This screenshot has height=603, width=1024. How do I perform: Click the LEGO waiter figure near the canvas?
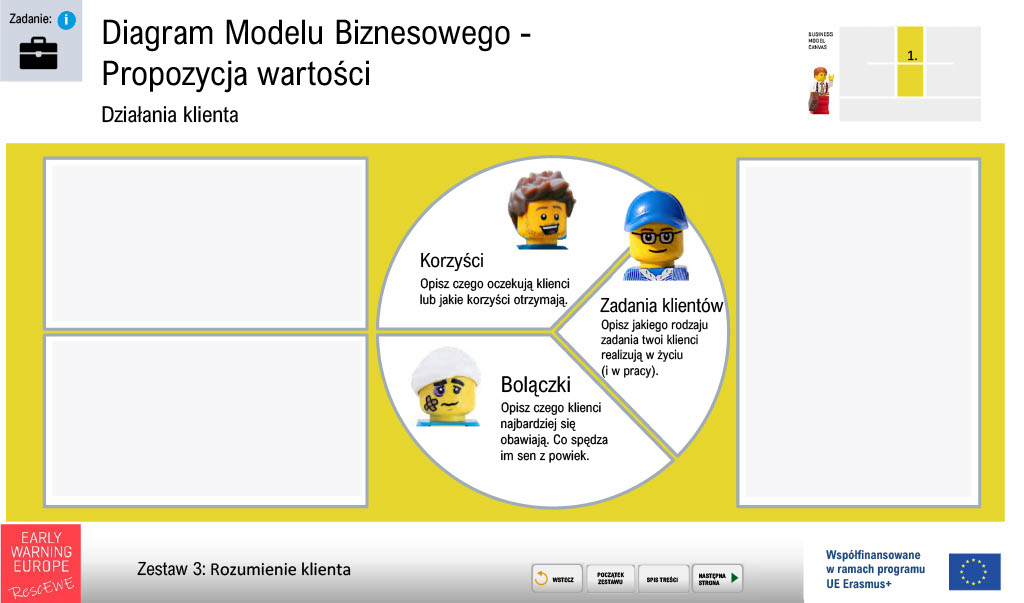(820, 91)
